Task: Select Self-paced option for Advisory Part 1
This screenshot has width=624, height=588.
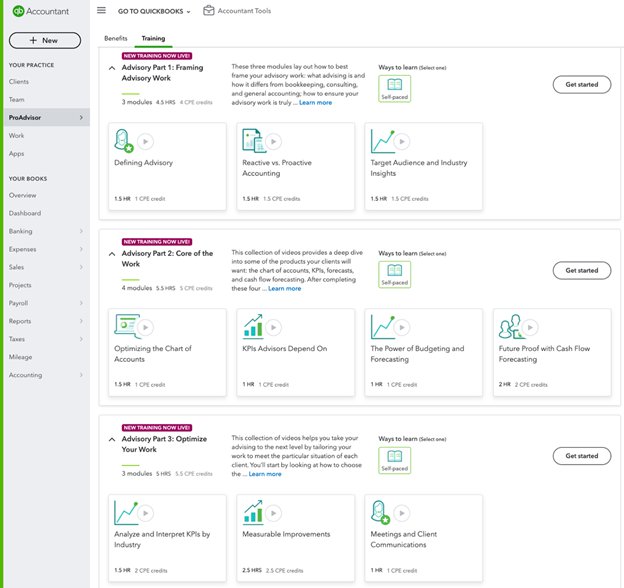Action: pos(393,89)
